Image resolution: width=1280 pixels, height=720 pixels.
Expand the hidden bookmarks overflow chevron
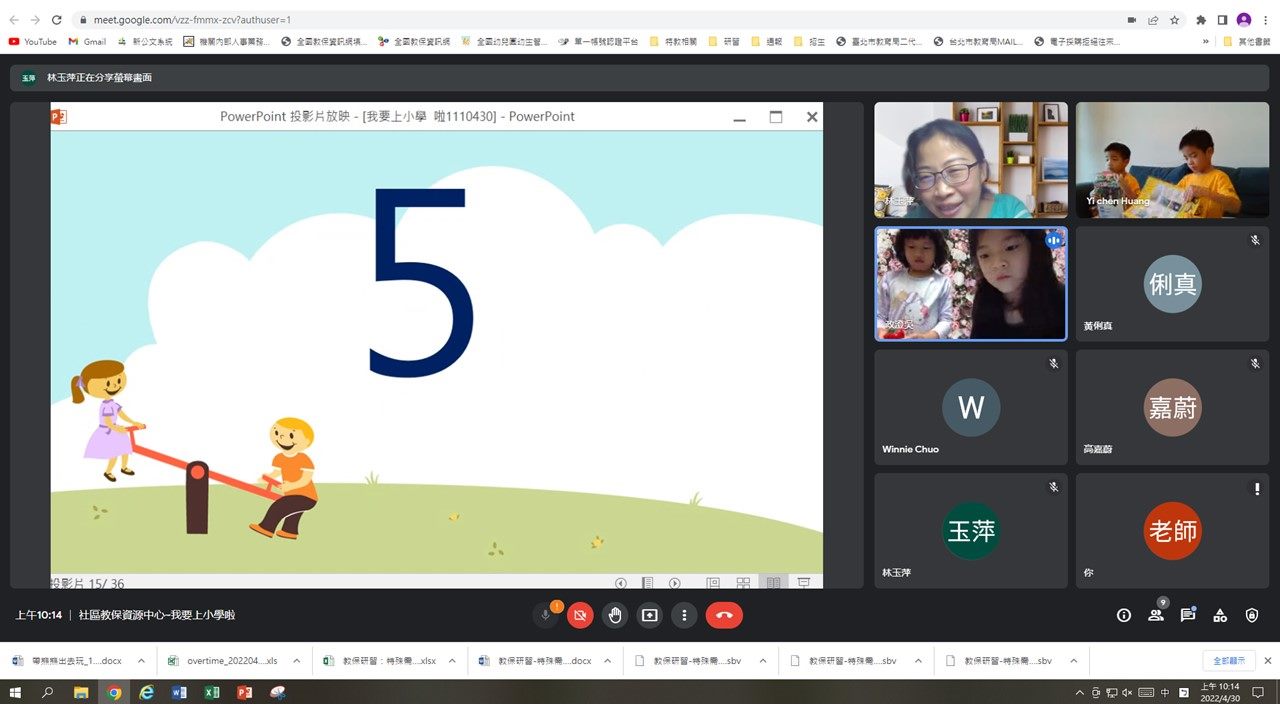[1205, 41]
